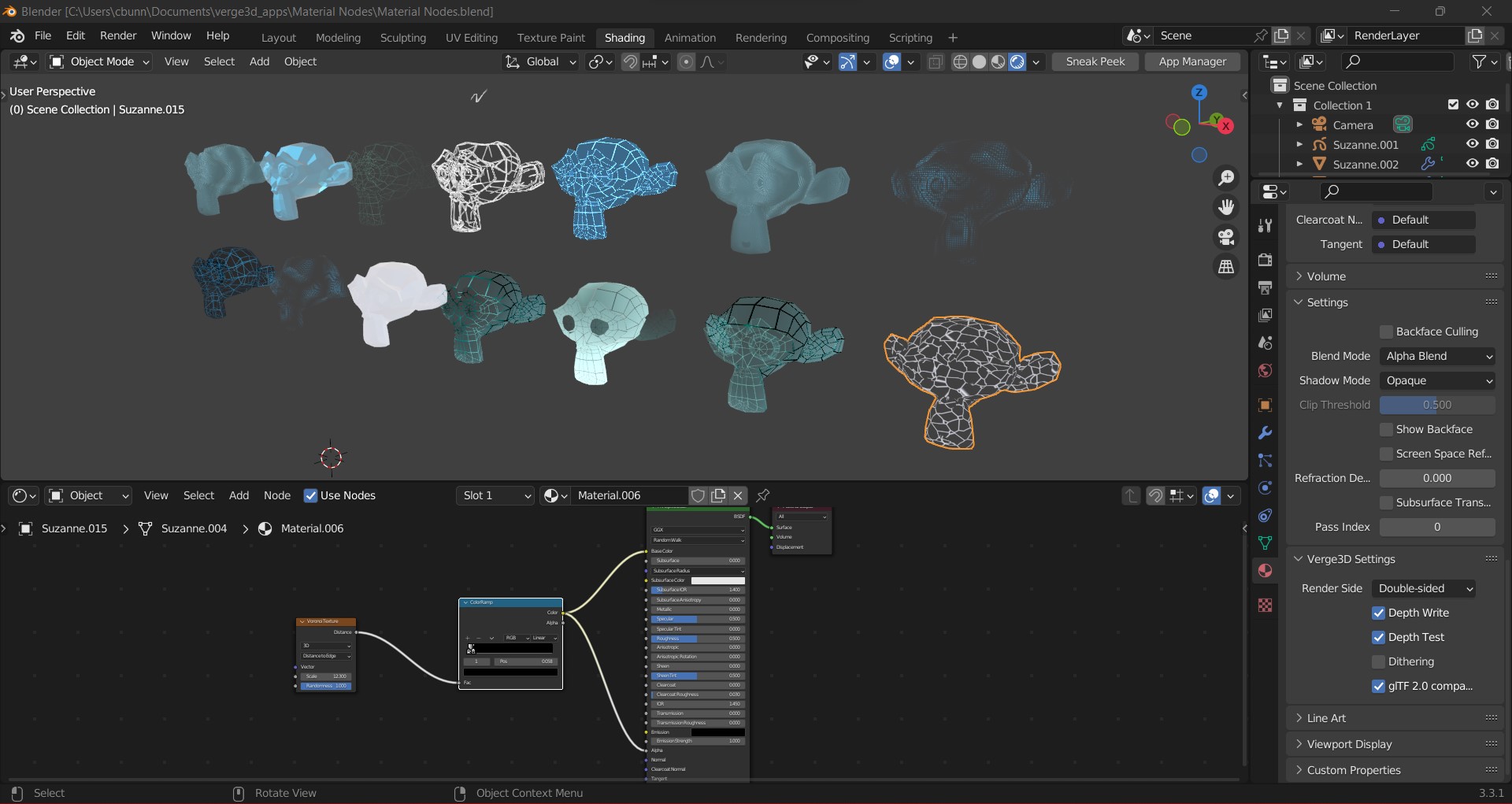Open the Tool properties tab icon
This screenshot has width=1512, height=804.
coord(1266,226)
